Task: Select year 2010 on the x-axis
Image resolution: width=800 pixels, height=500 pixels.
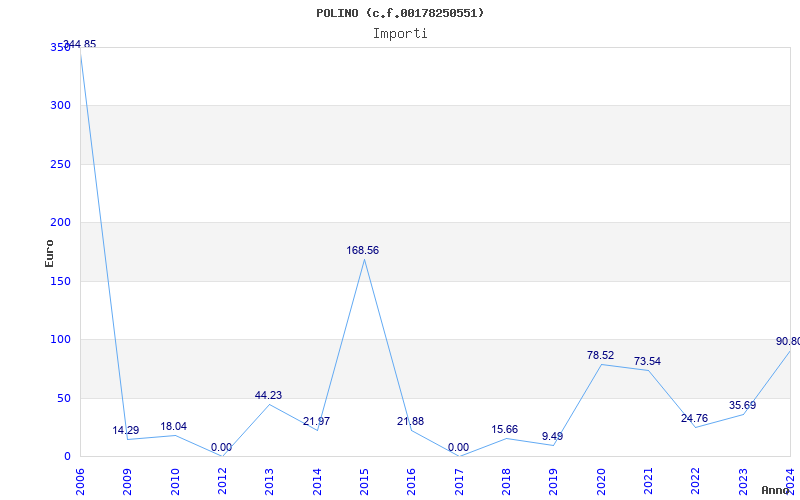Action: click(x=175, y=481)
